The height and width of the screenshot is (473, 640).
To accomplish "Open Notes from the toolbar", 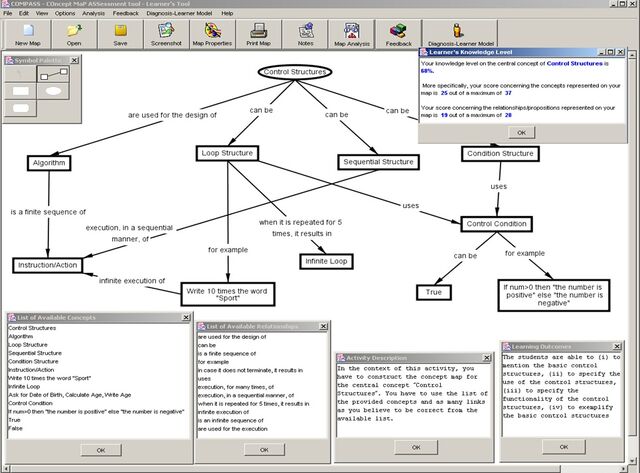I will point(305,34).
